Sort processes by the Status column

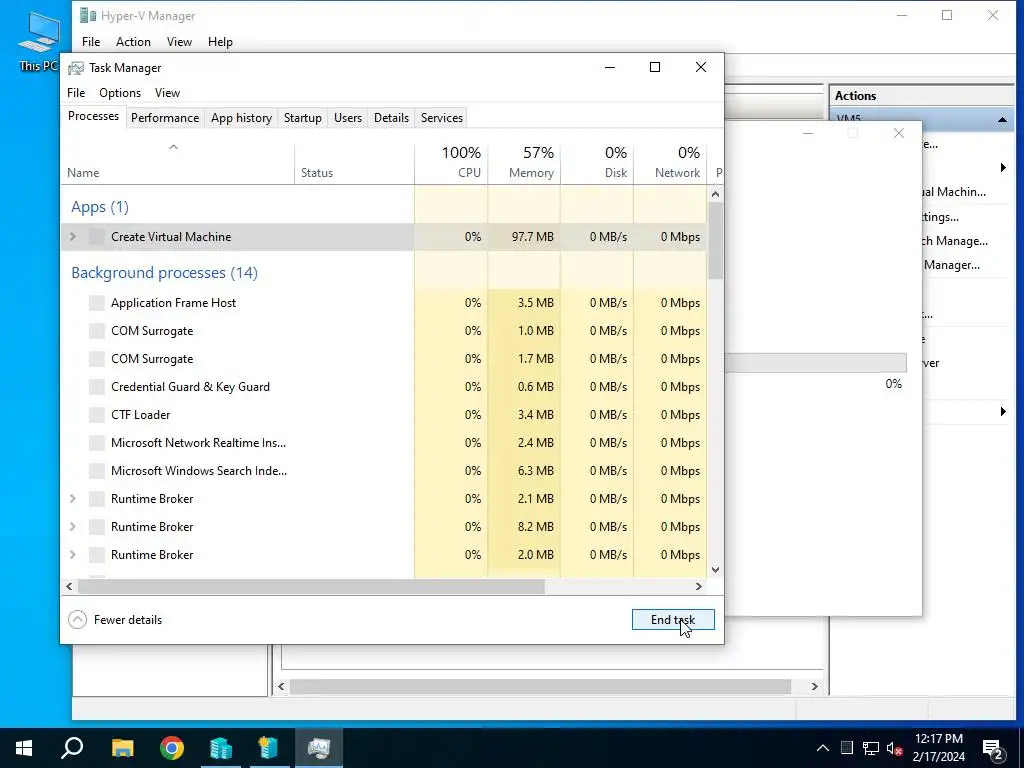pos(354,162)
